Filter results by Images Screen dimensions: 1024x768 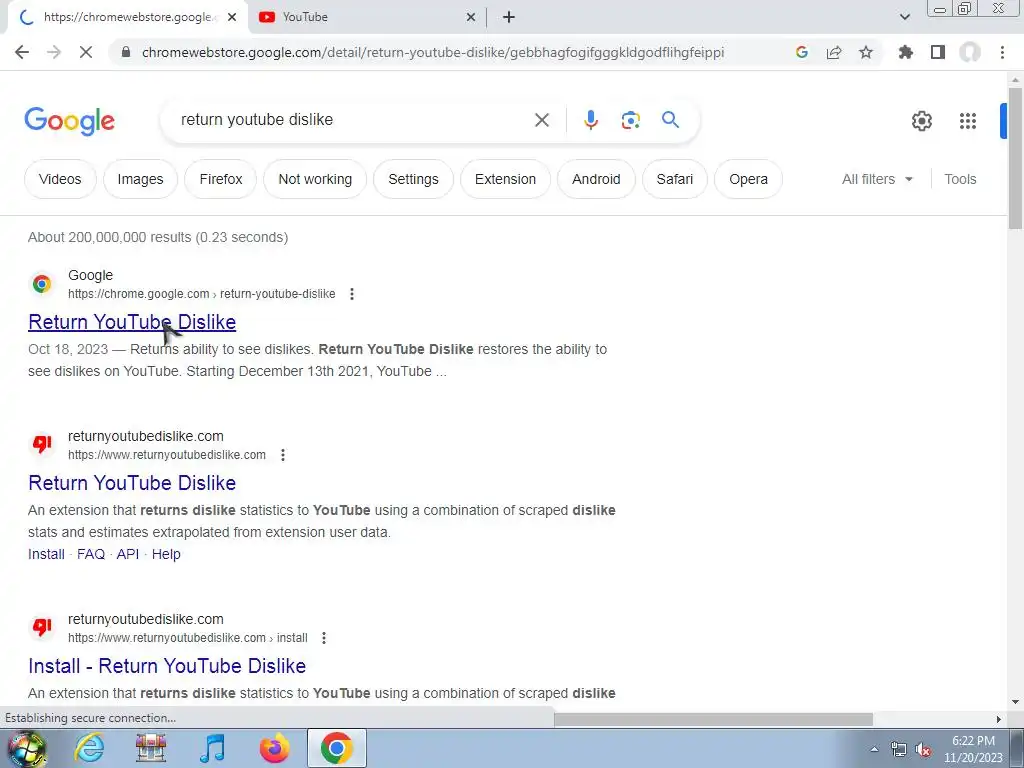(140, 179)
